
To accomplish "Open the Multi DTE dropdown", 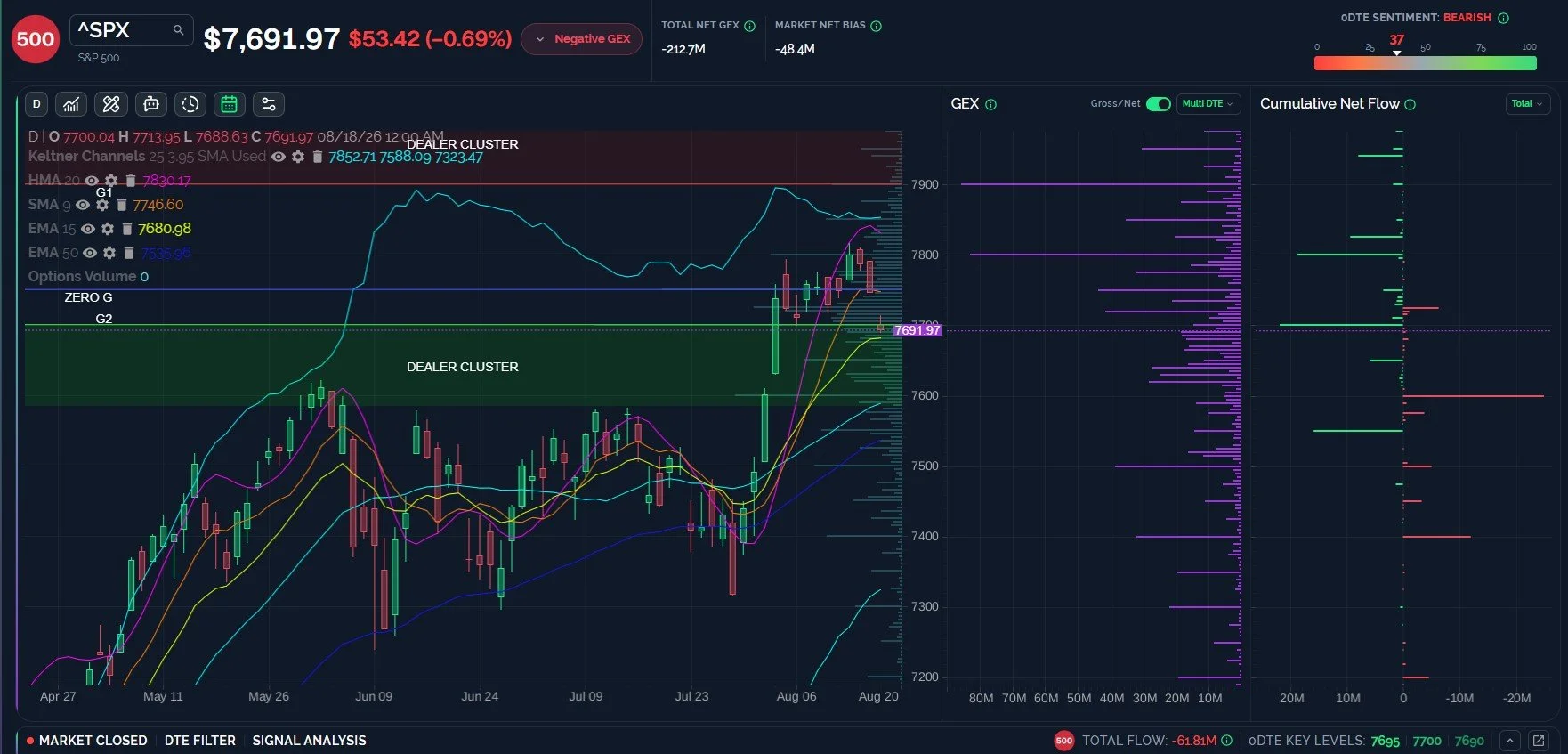I will coord(1208,104).
